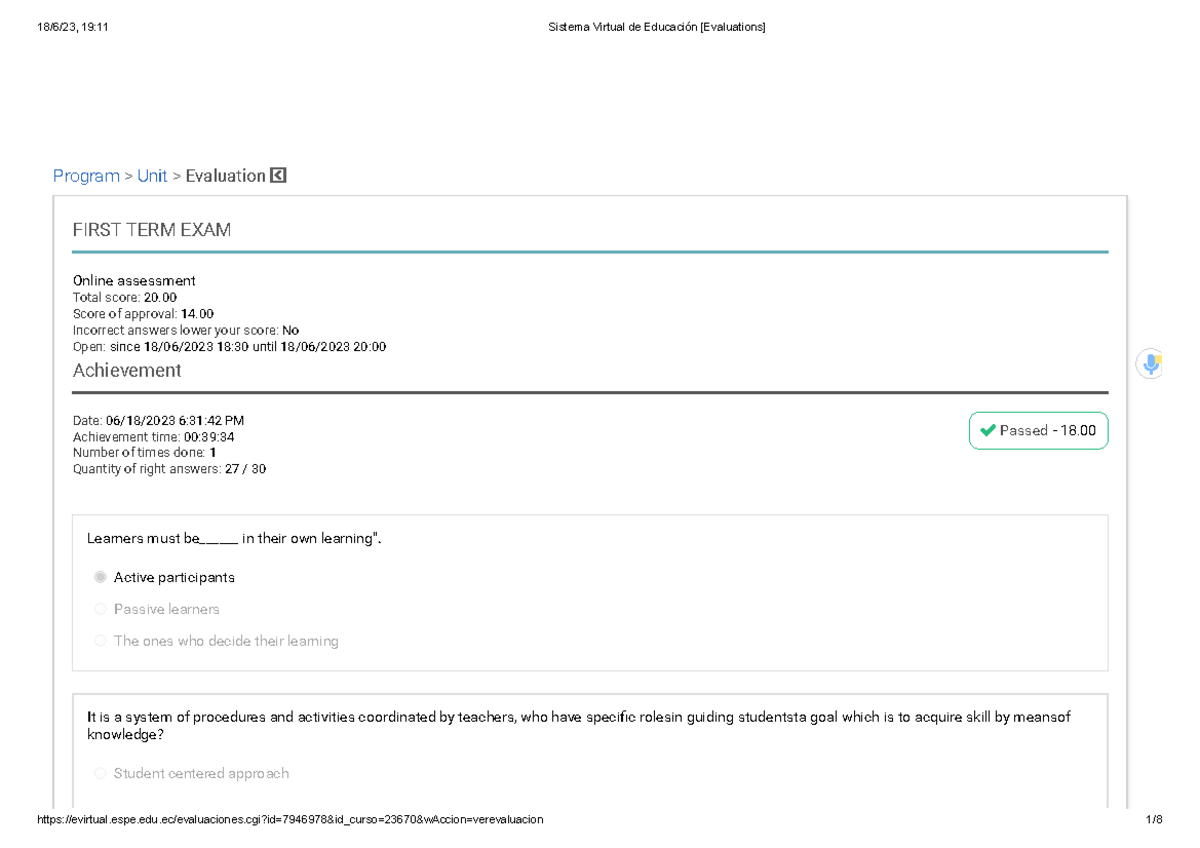Screen dimensions: 1200x848
Task: Select the Active participants radio button
Action: click(100, 577)
